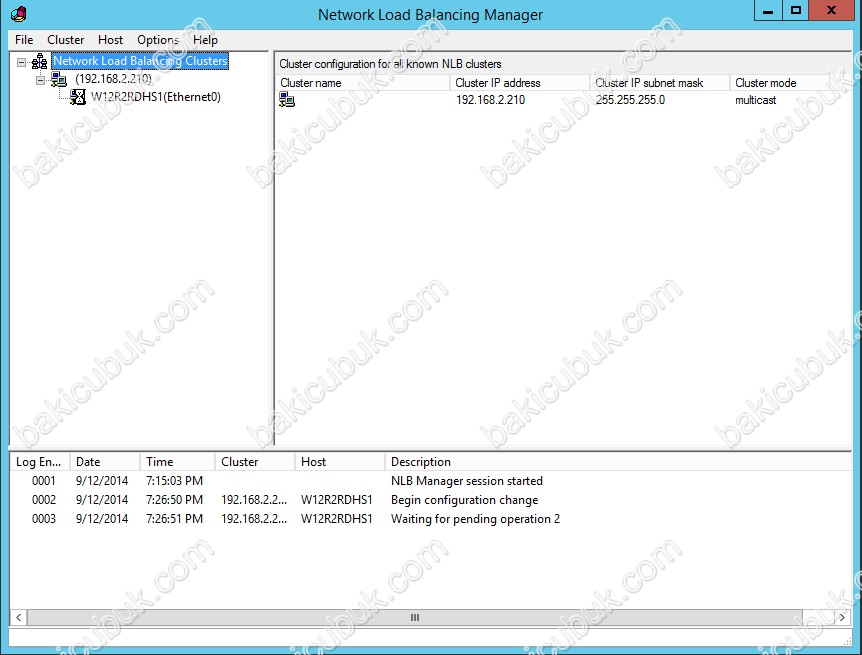Click 'Waiting for pending operation 2' description
The image size is (862, 655).
[475, 519]
